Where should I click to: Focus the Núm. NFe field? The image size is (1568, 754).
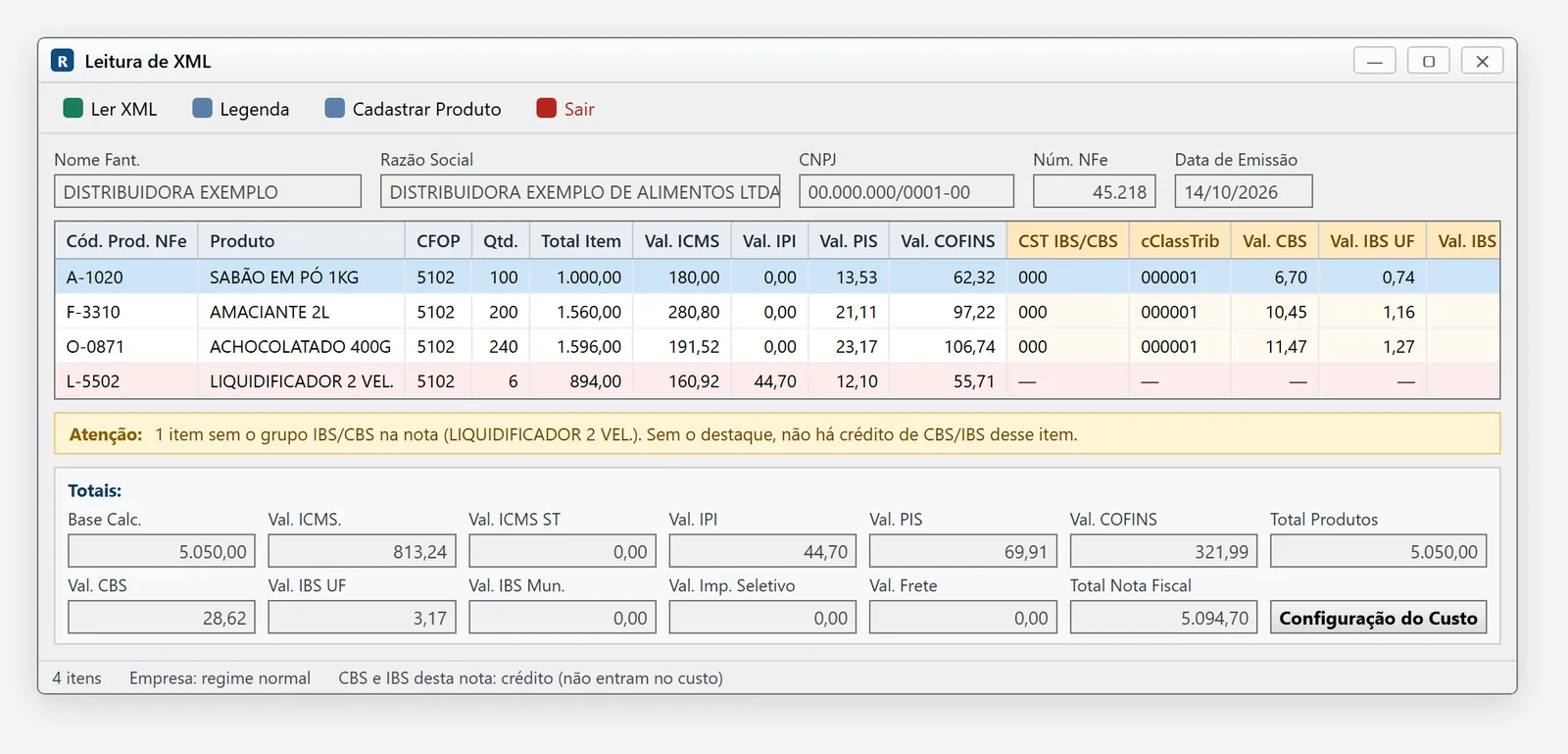[1095, 191]
